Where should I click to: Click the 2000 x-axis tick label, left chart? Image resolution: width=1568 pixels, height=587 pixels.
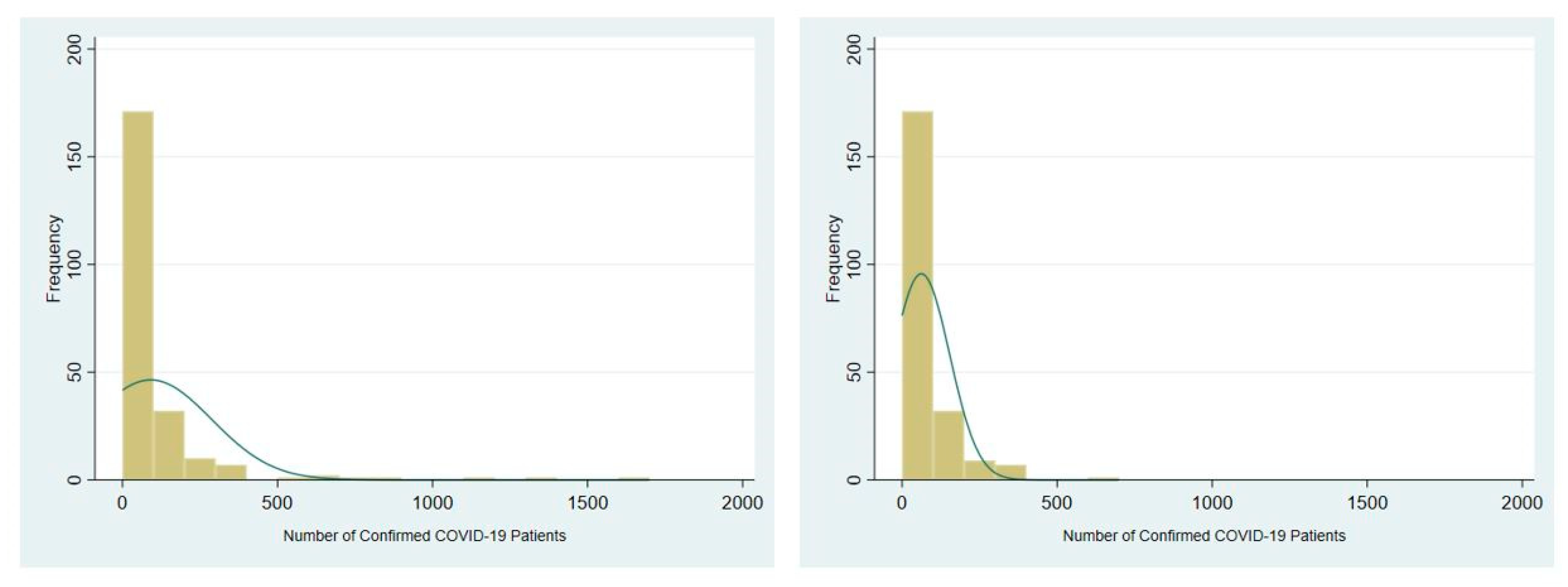click(x=742, y=503)
